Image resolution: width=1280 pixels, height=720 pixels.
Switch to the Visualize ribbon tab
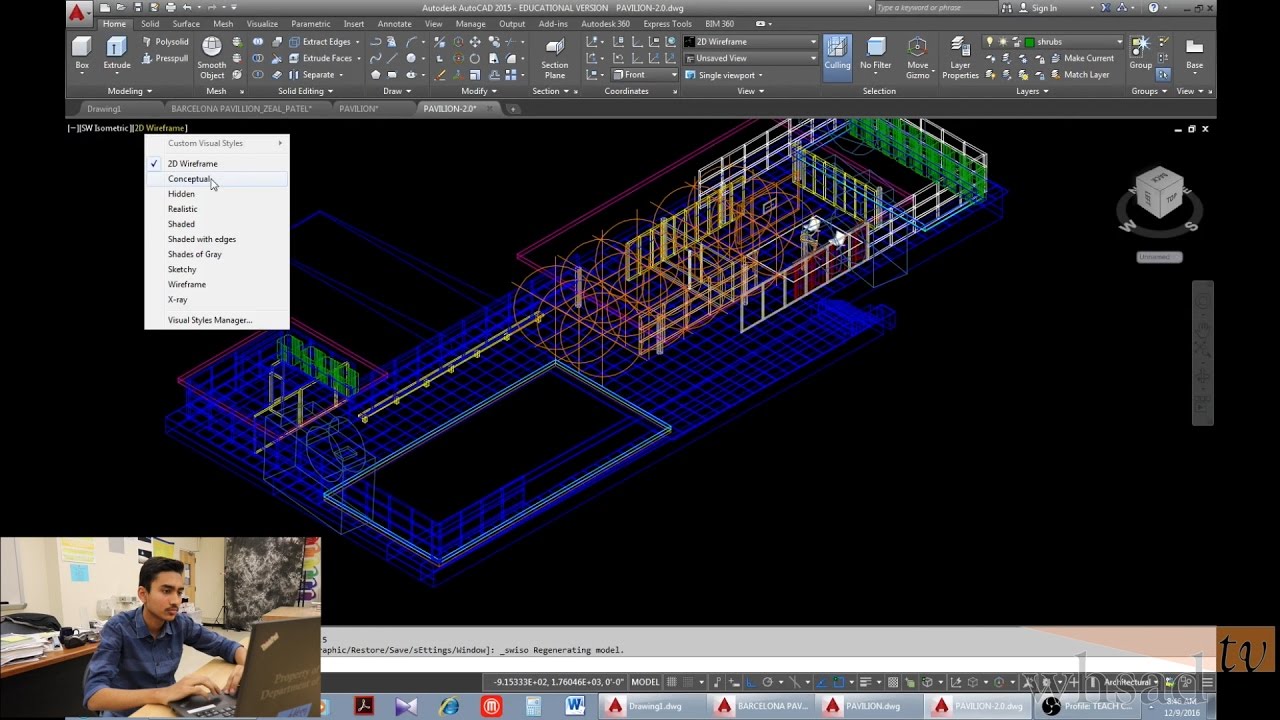click(262, 24)
